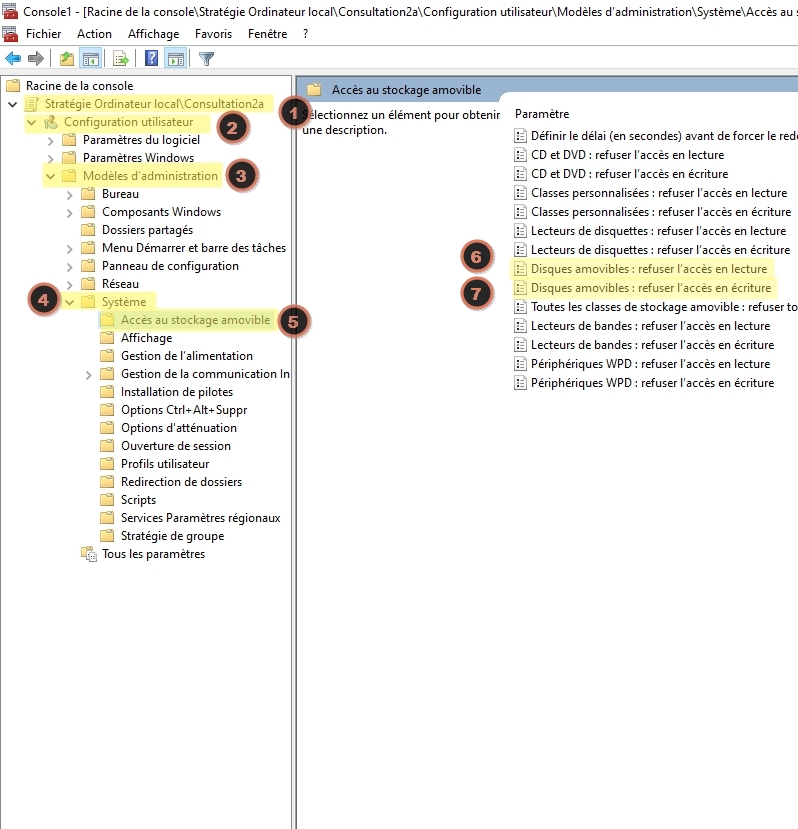Image resolution: width=798 pixels, height=829 pixels.
Task: Toggle the Action pane toolbar icon
Action: (x=175, y=58)
